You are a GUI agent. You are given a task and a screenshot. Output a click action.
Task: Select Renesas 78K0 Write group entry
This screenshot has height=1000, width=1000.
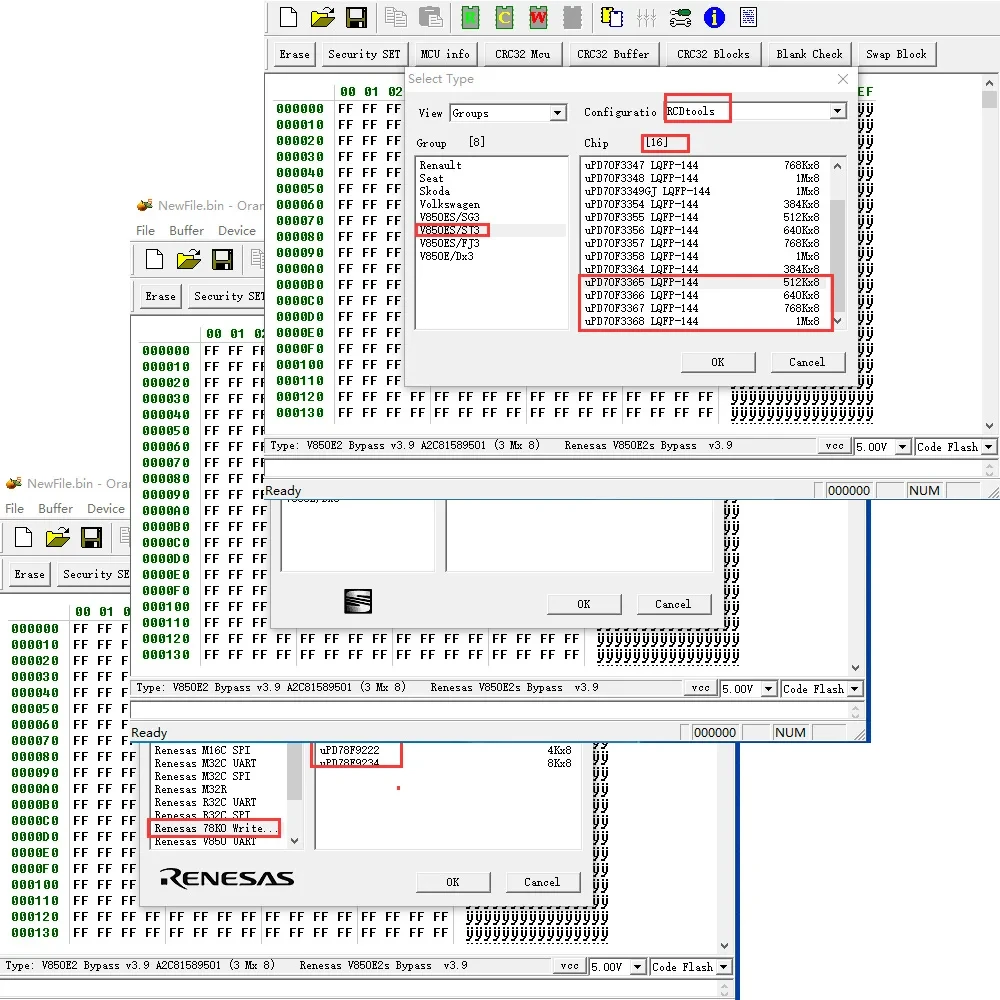click(x=216, y=828)
